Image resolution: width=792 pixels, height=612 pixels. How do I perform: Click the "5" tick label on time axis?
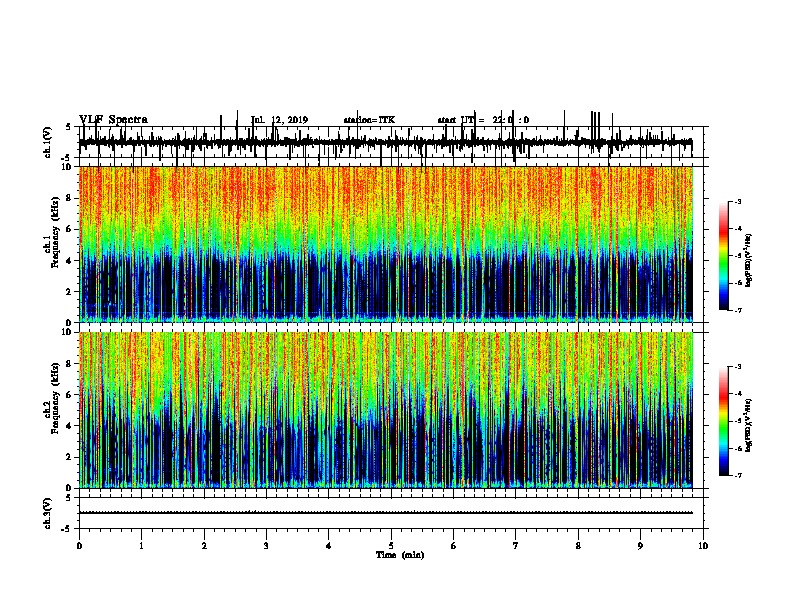coord(391,546)
